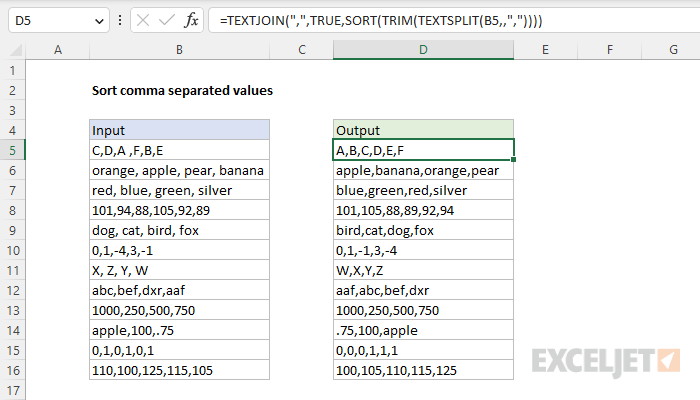Click the fill handle of cell D5
700x400 pixels.
pyautogui.click(x=513, y=159)
